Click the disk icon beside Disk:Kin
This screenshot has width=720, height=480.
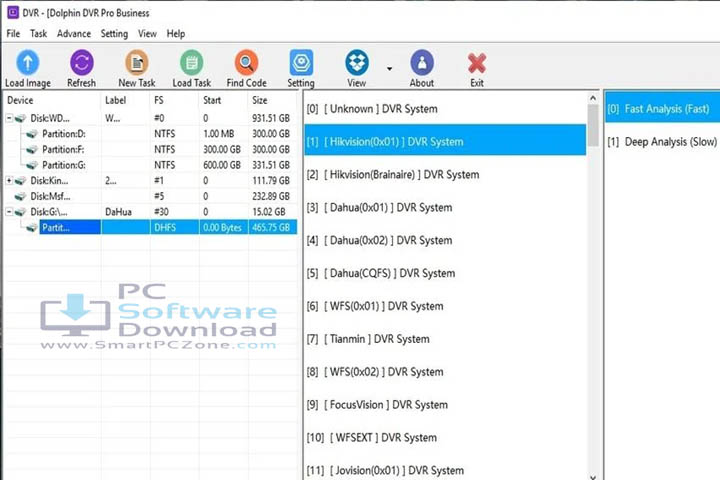click(x=21, y=181)
